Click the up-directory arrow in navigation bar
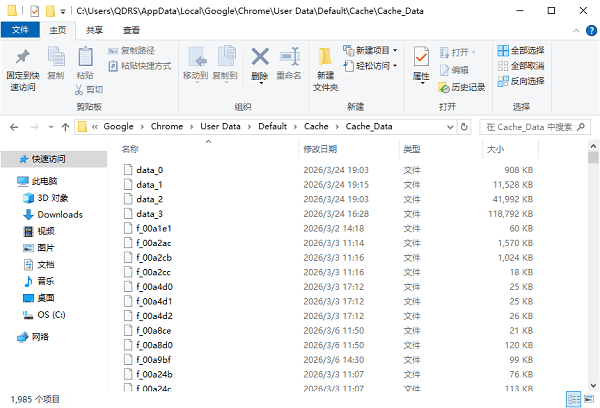600x408 pixels. [x=65, y=127]
